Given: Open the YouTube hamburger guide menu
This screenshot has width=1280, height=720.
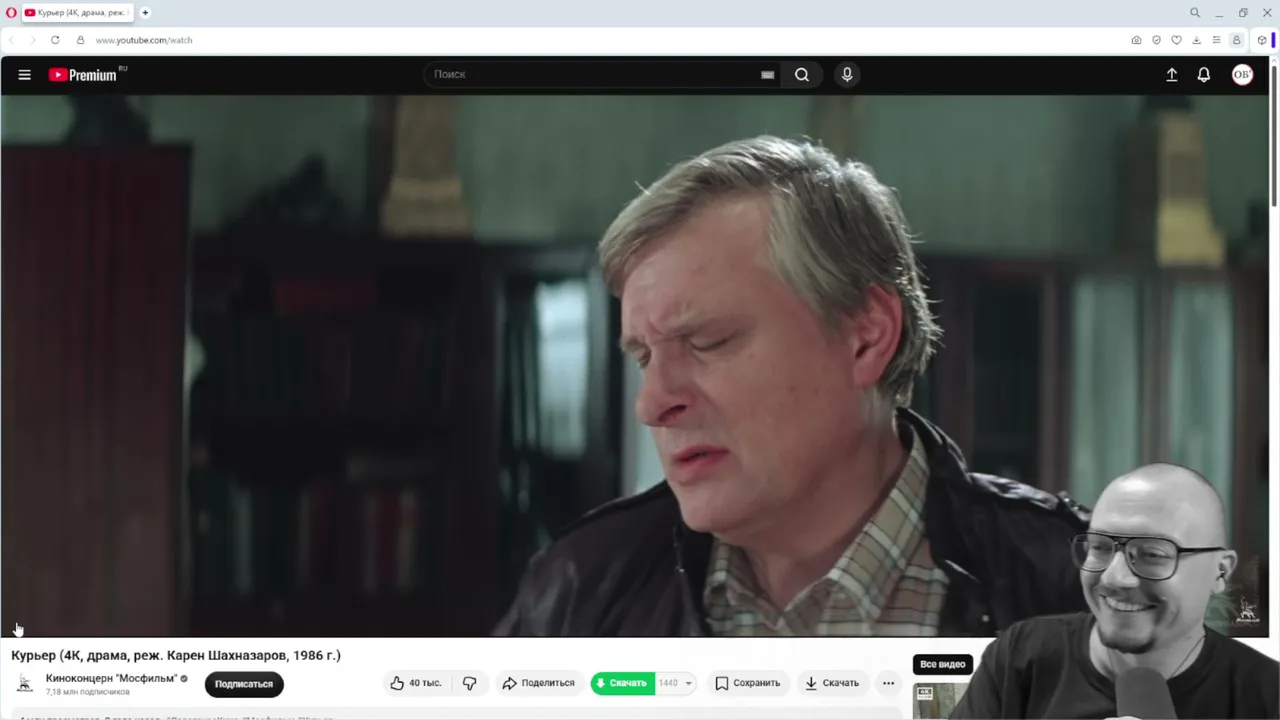Looking at the screenshot, I should (25, 75).
